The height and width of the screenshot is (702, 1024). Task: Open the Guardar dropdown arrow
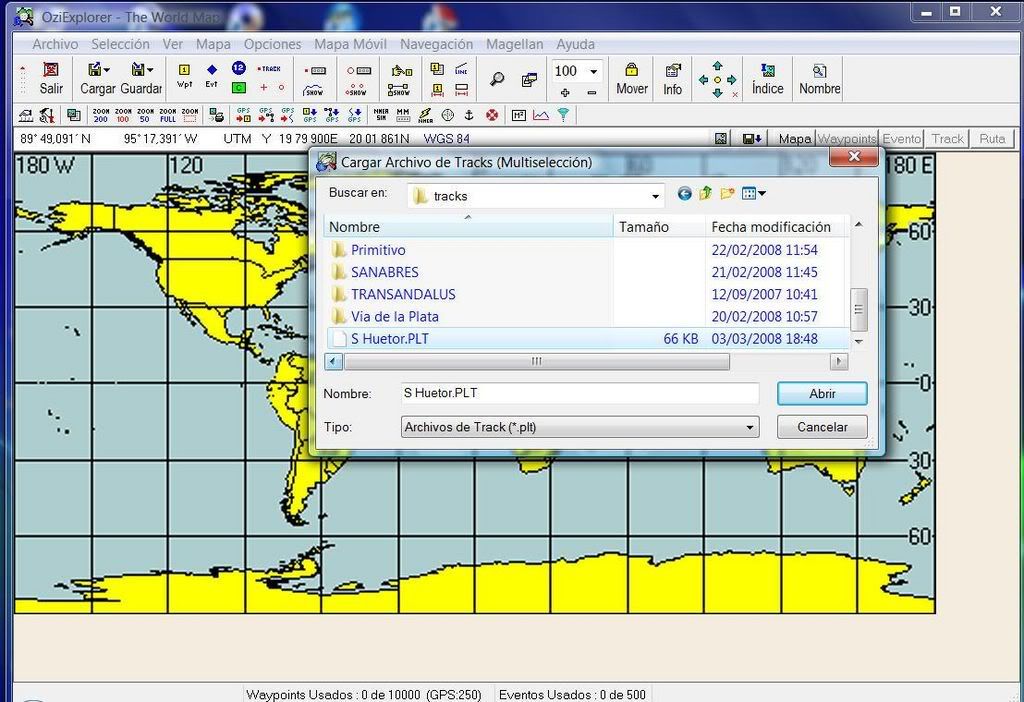pyautogui.click(x=150, y=70)
